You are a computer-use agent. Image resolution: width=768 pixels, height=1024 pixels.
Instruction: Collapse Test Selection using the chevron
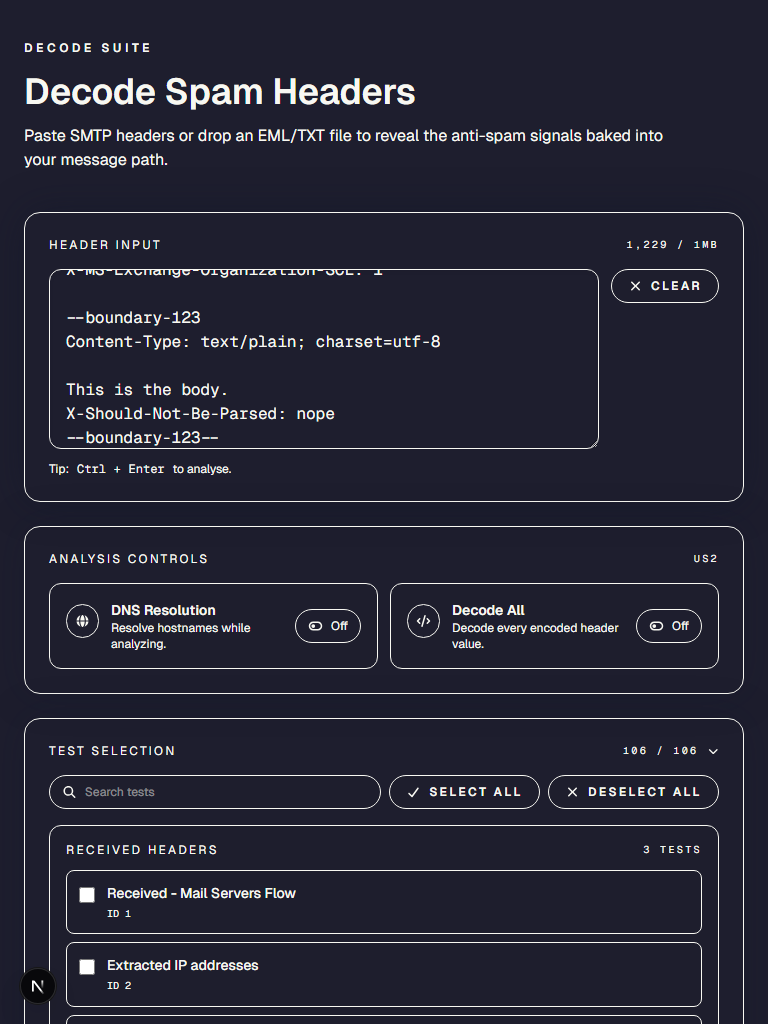pos(713,751)
